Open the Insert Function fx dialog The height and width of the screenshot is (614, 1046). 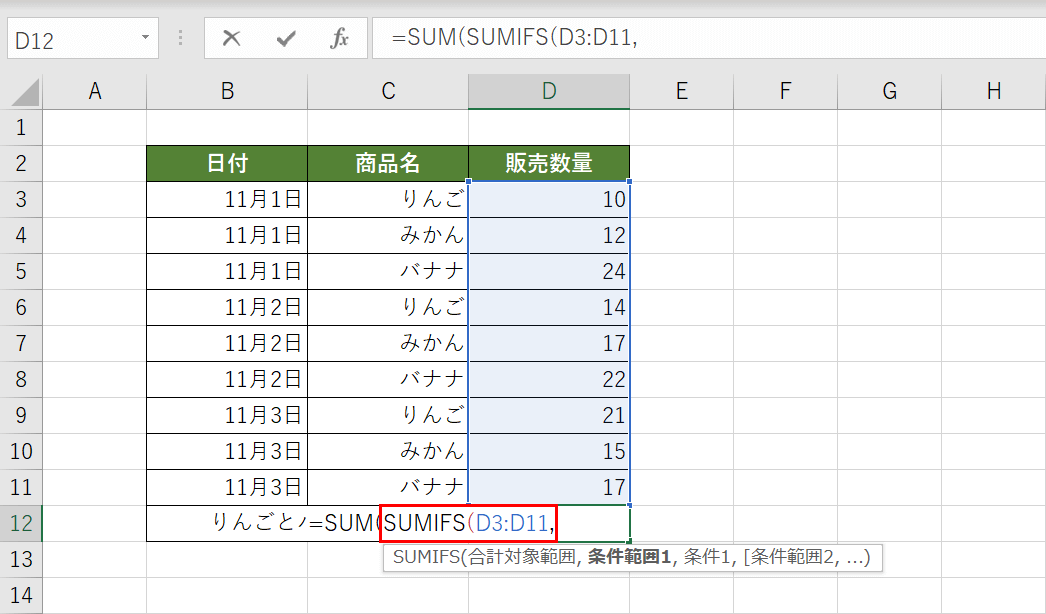coord(339,39)
